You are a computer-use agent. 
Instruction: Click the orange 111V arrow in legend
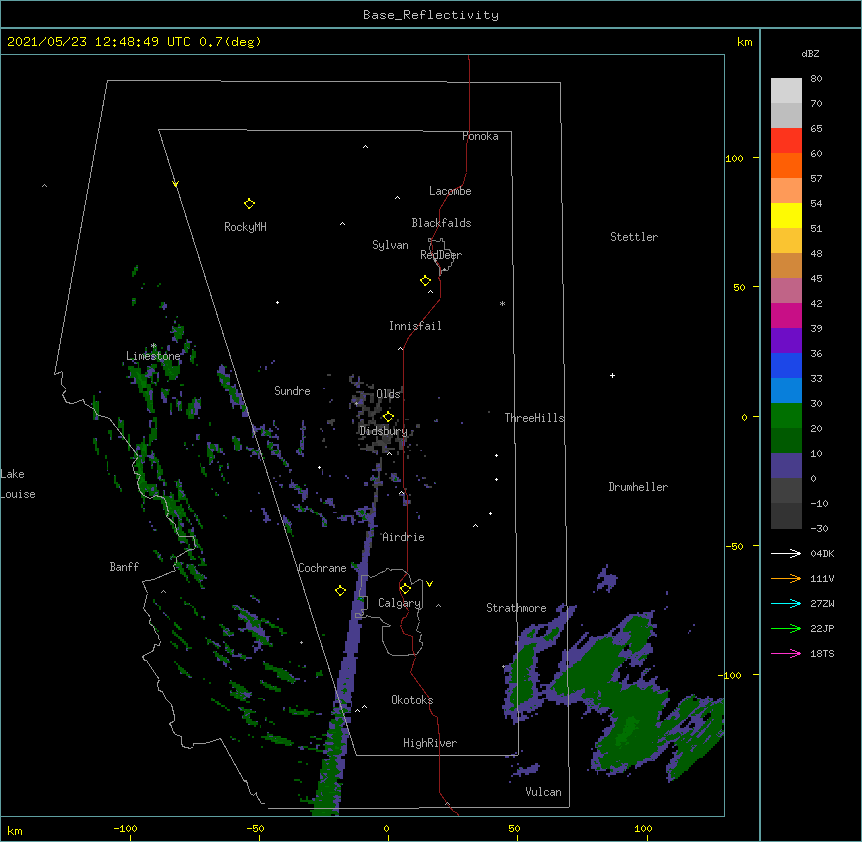pyautogui.click(x=786, y=578)
